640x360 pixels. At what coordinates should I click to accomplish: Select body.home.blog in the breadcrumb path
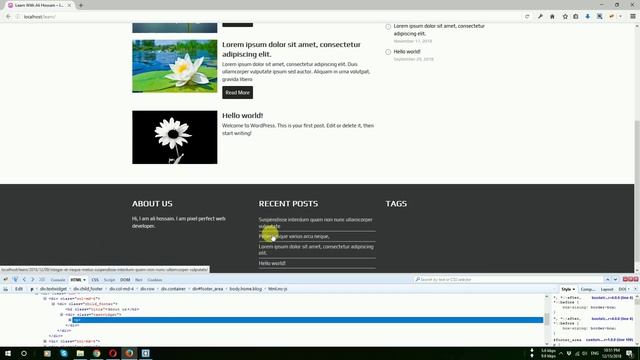245,289
